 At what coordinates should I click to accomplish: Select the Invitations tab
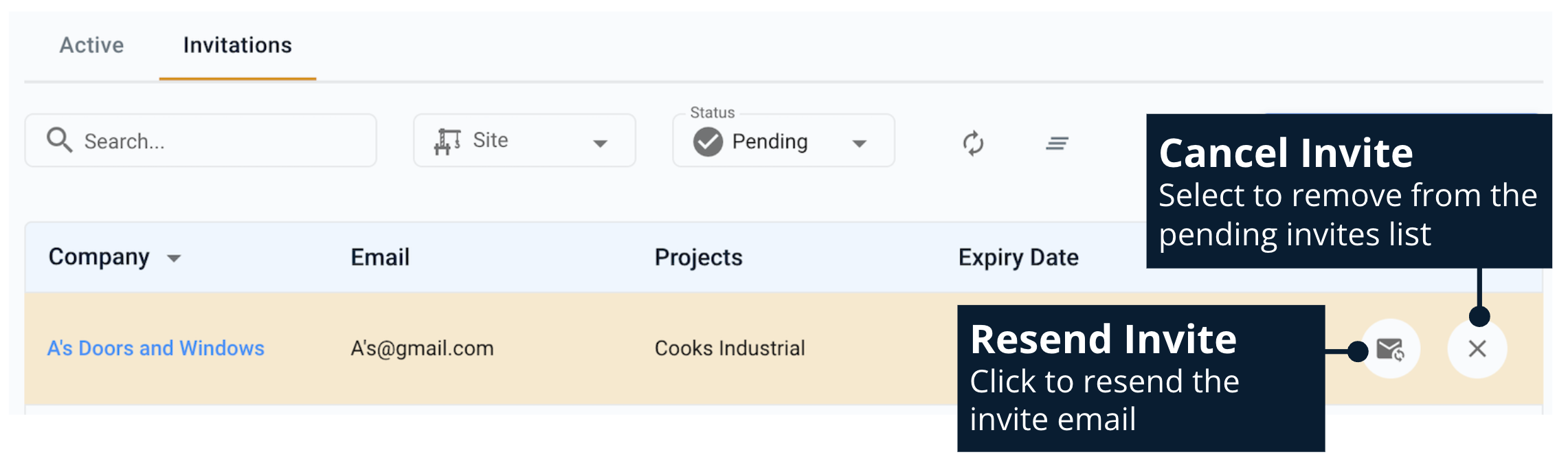pyautogui.click(x=237, y=45)
